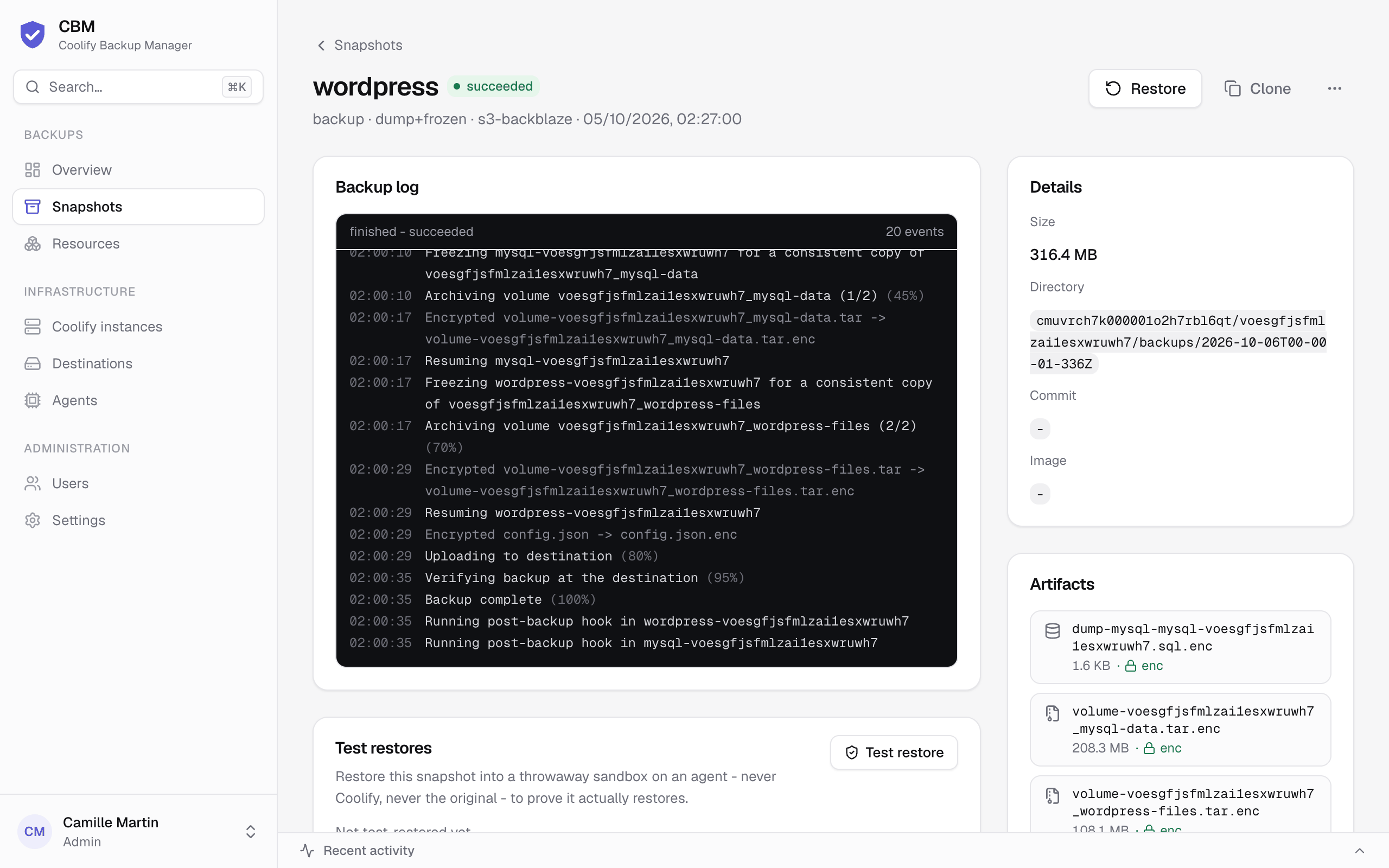Click the Restore button

pos(1145,88)
